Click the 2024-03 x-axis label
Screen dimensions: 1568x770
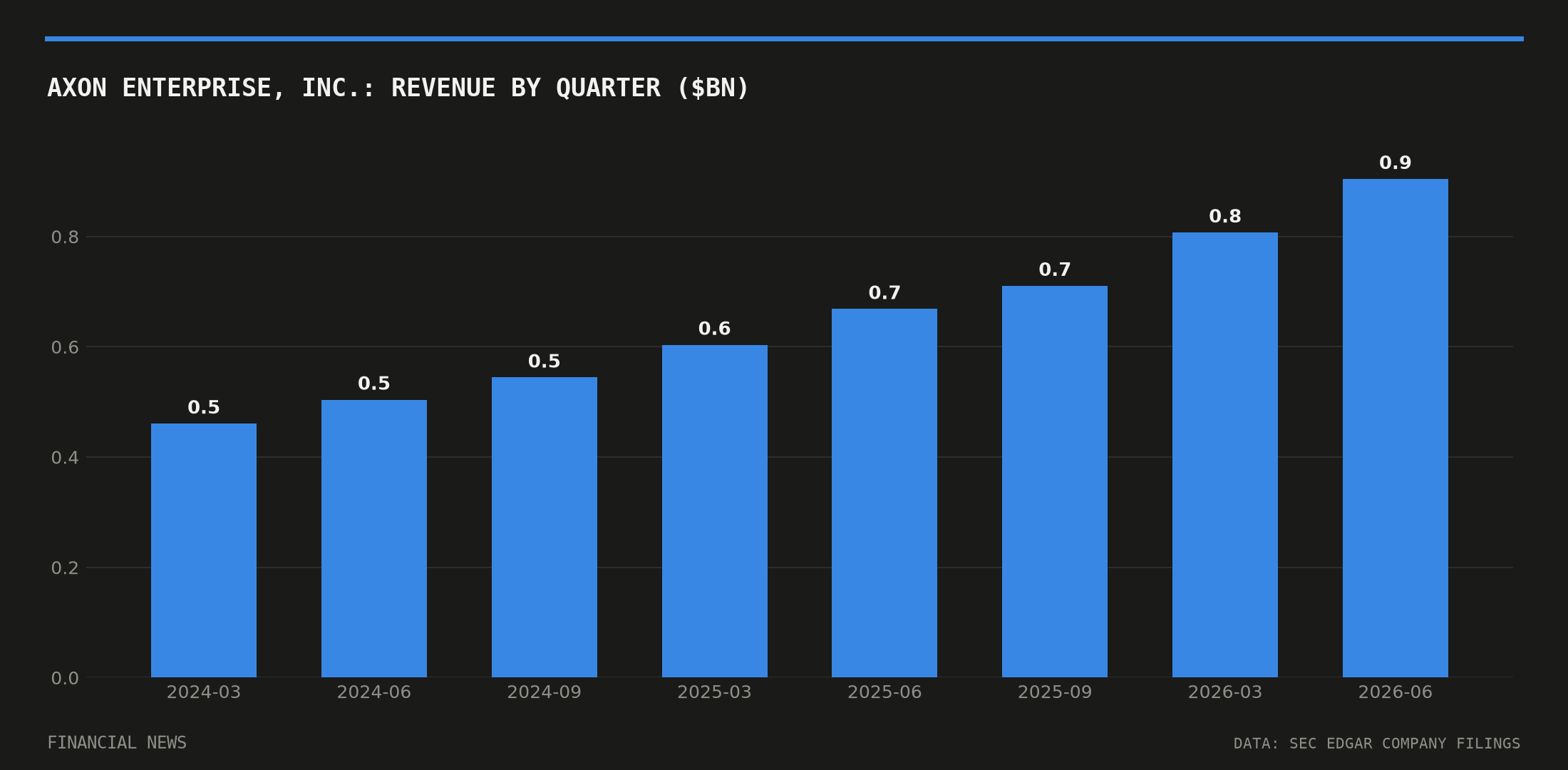coord(204,692)
